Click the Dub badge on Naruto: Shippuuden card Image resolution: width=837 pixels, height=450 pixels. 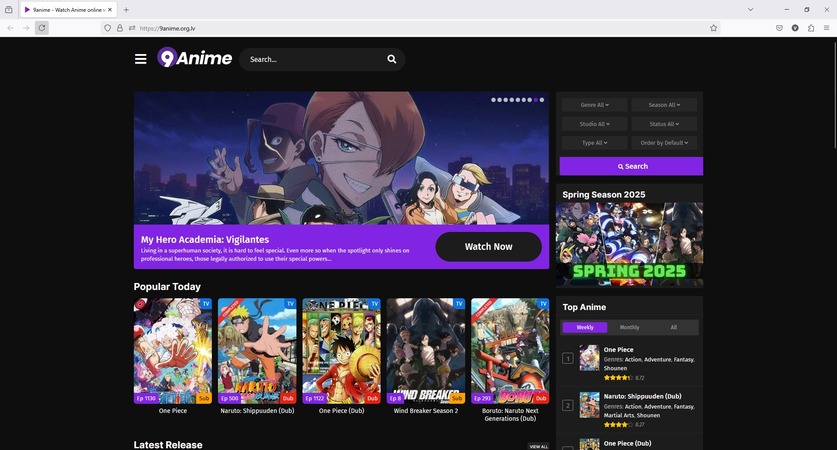[288, 398]
